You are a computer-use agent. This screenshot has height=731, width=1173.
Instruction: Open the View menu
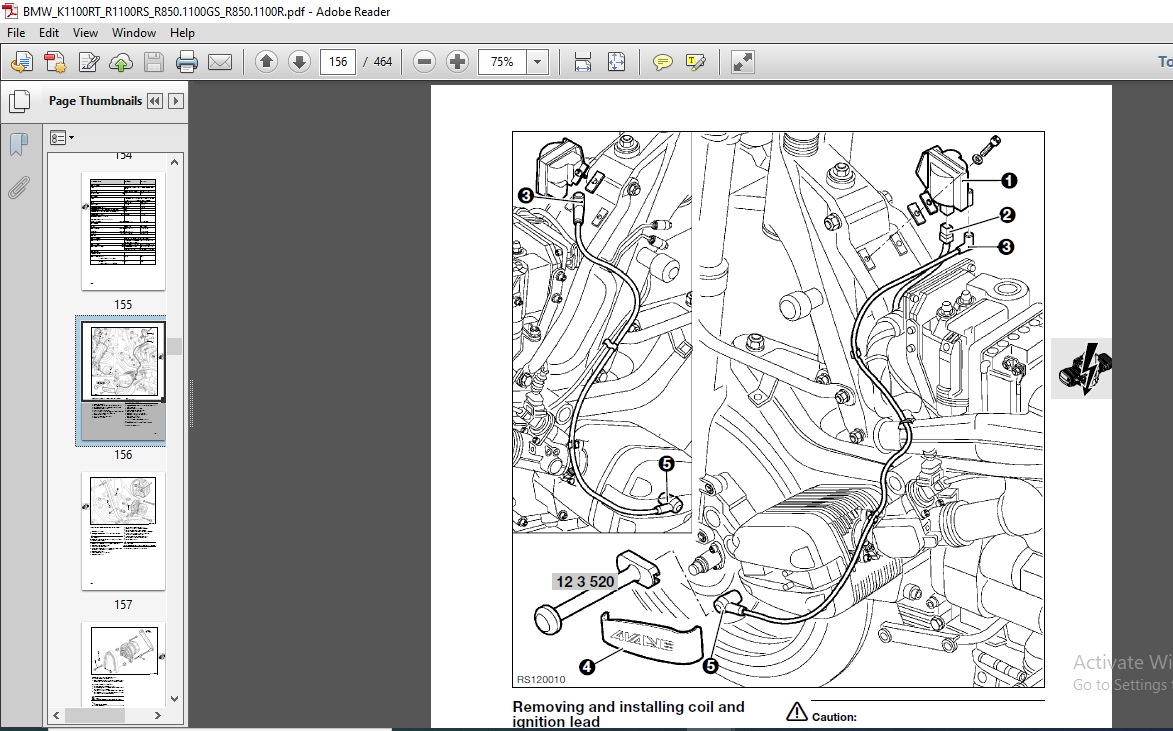tap(85, 33)
